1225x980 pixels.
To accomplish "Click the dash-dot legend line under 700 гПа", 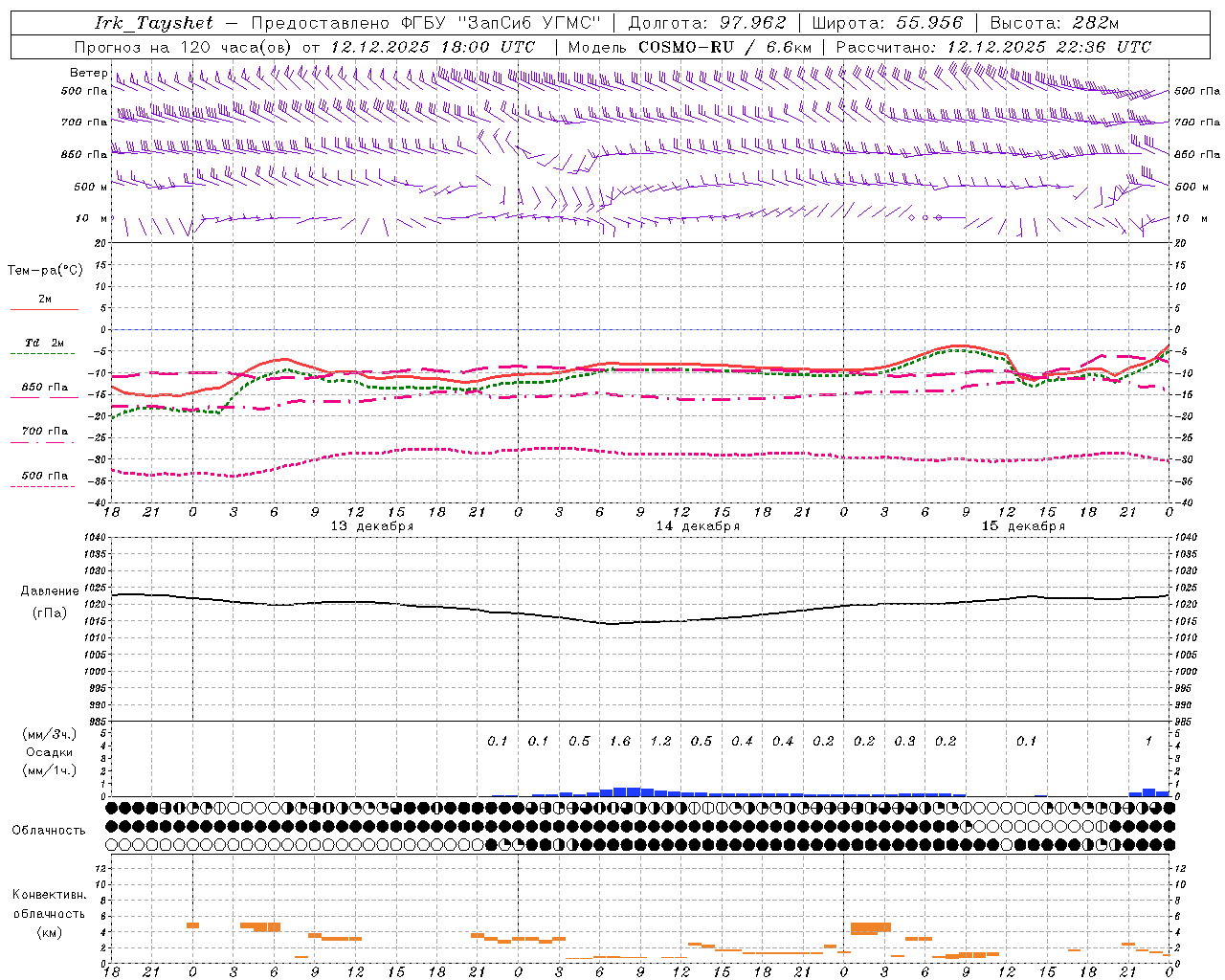I will click(42, 443).
